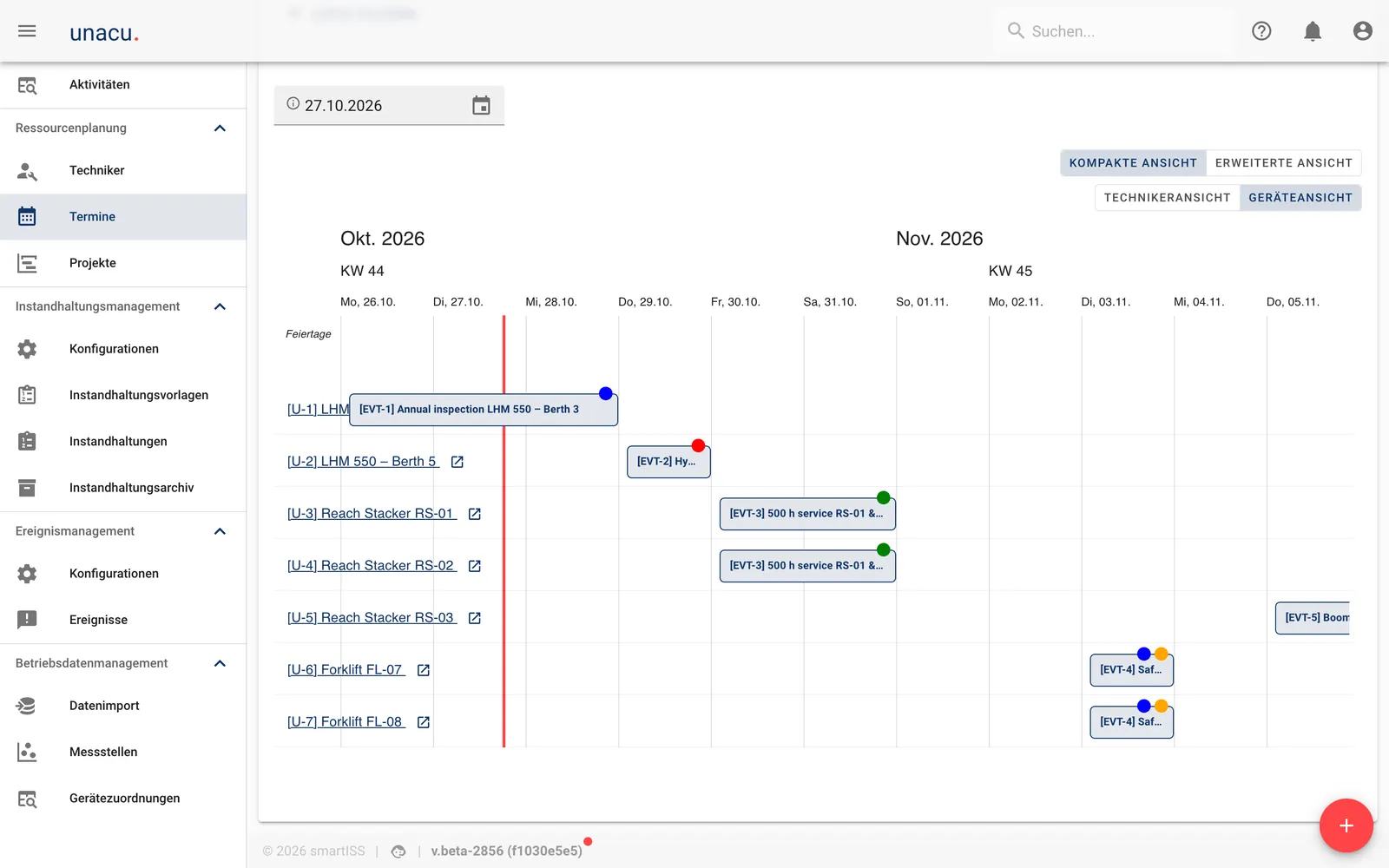Screen dimensions: 1389x868
Task: Open external link for Reach Stacker RS-03
Action: pyautogui.click(x=475, y=618)
